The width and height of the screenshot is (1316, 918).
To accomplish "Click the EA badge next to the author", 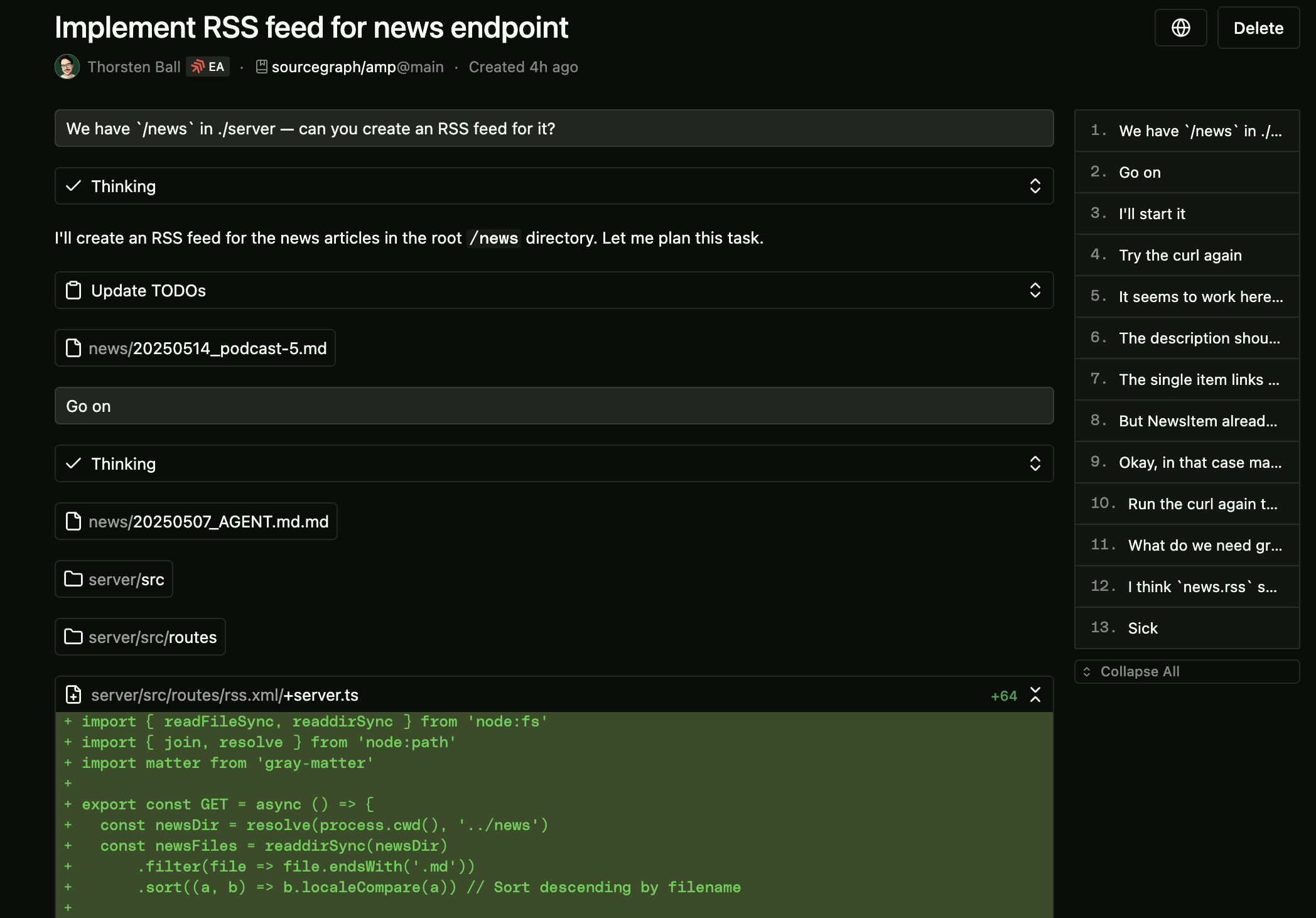I will point(207,66).
